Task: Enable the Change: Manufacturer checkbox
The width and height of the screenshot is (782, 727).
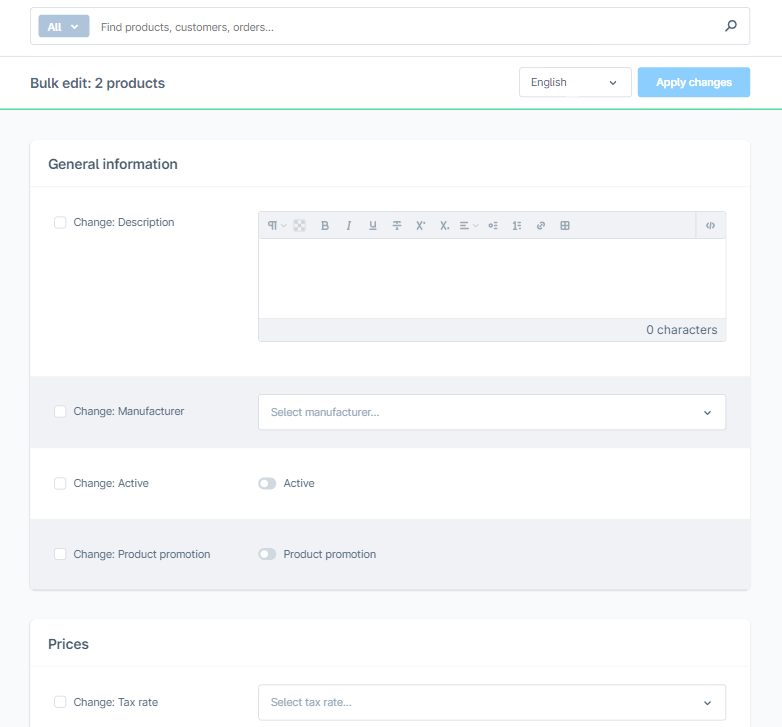Action: 60,412
